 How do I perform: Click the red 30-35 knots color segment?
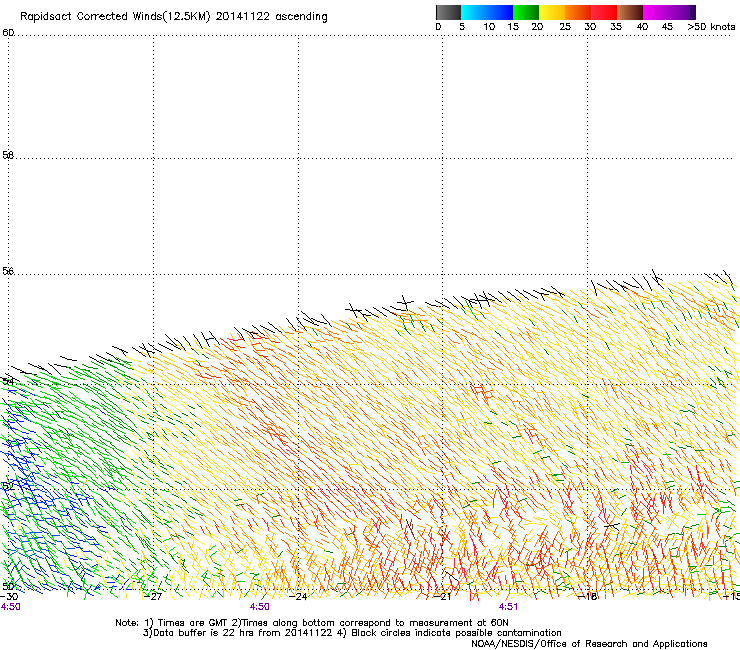[604, 12]
